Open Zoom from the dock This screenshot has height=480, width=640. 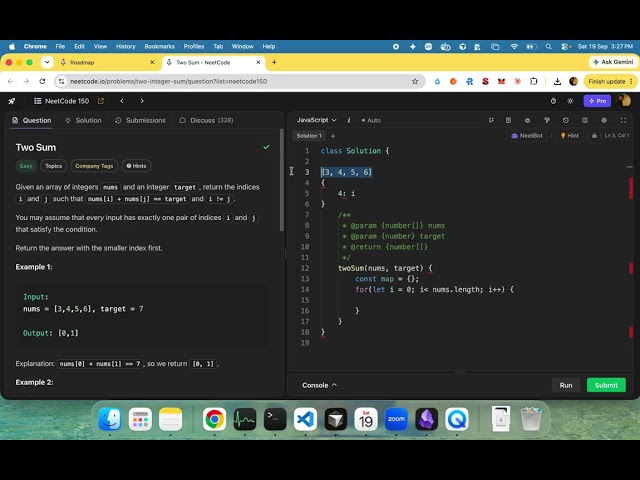pyautogui.click(x=396, y=419)
